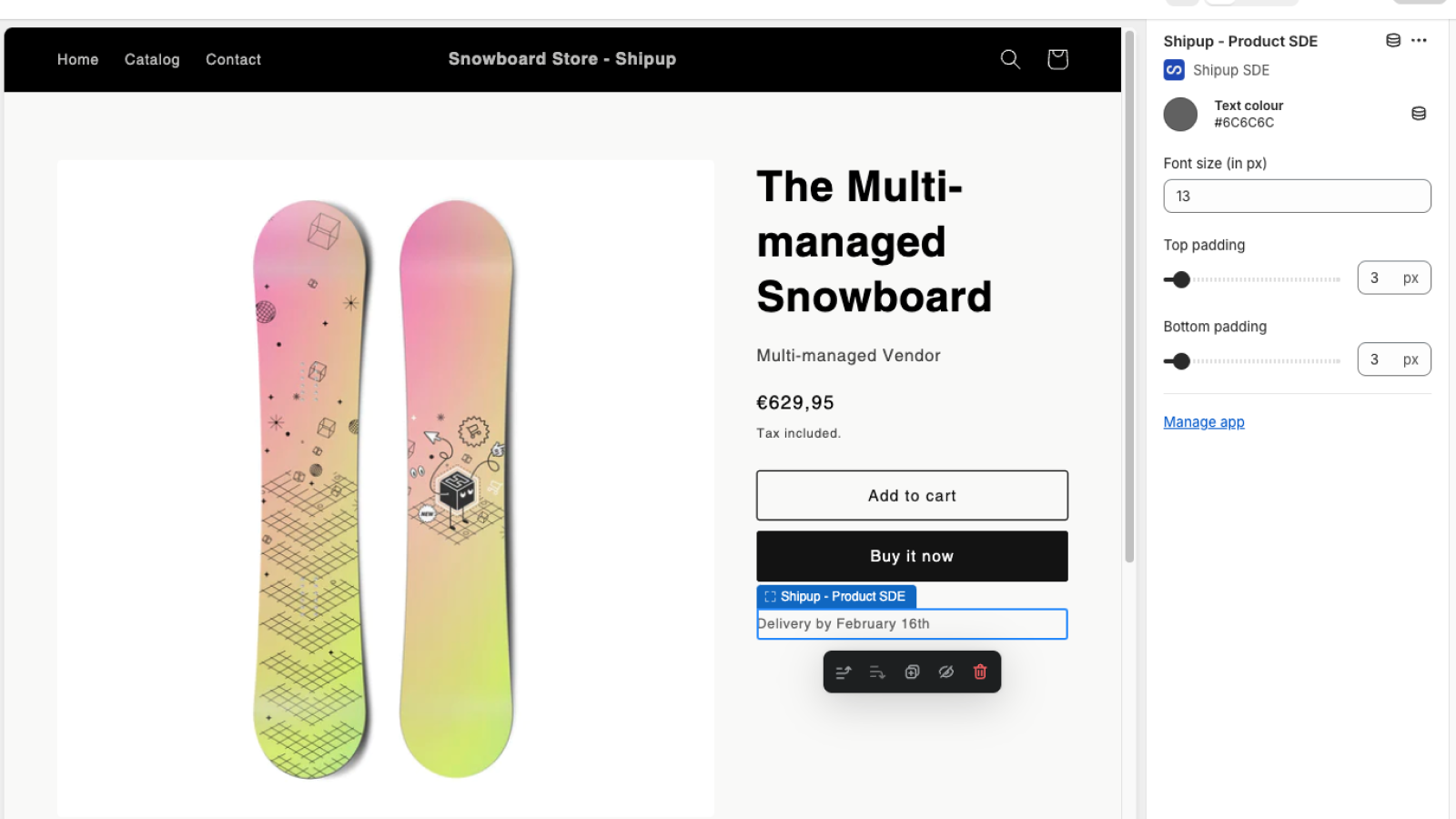Select Home in the store navigation

coord(77,59)
